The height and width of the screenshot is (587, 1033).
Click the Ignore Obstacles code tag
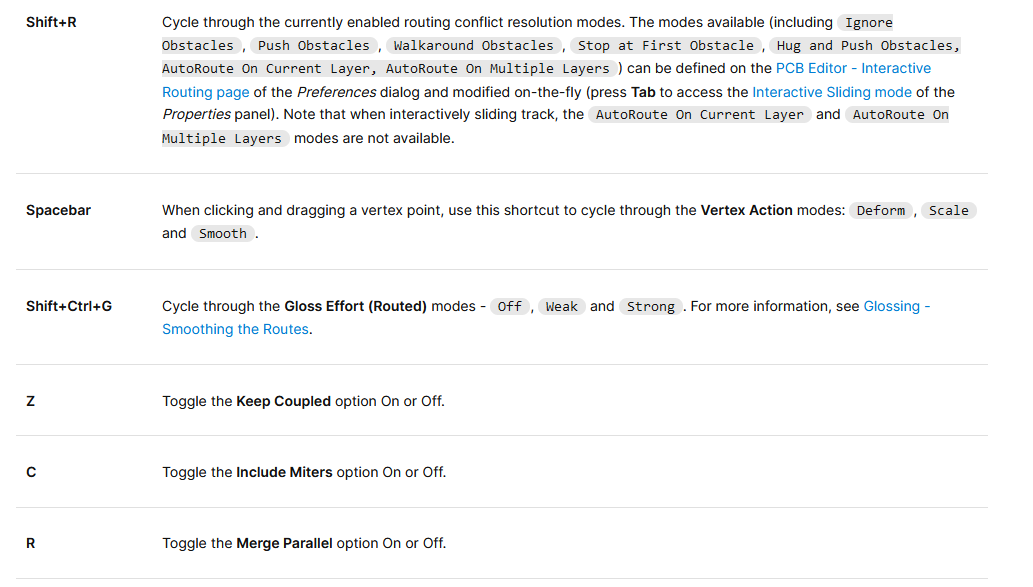(868, 22)
